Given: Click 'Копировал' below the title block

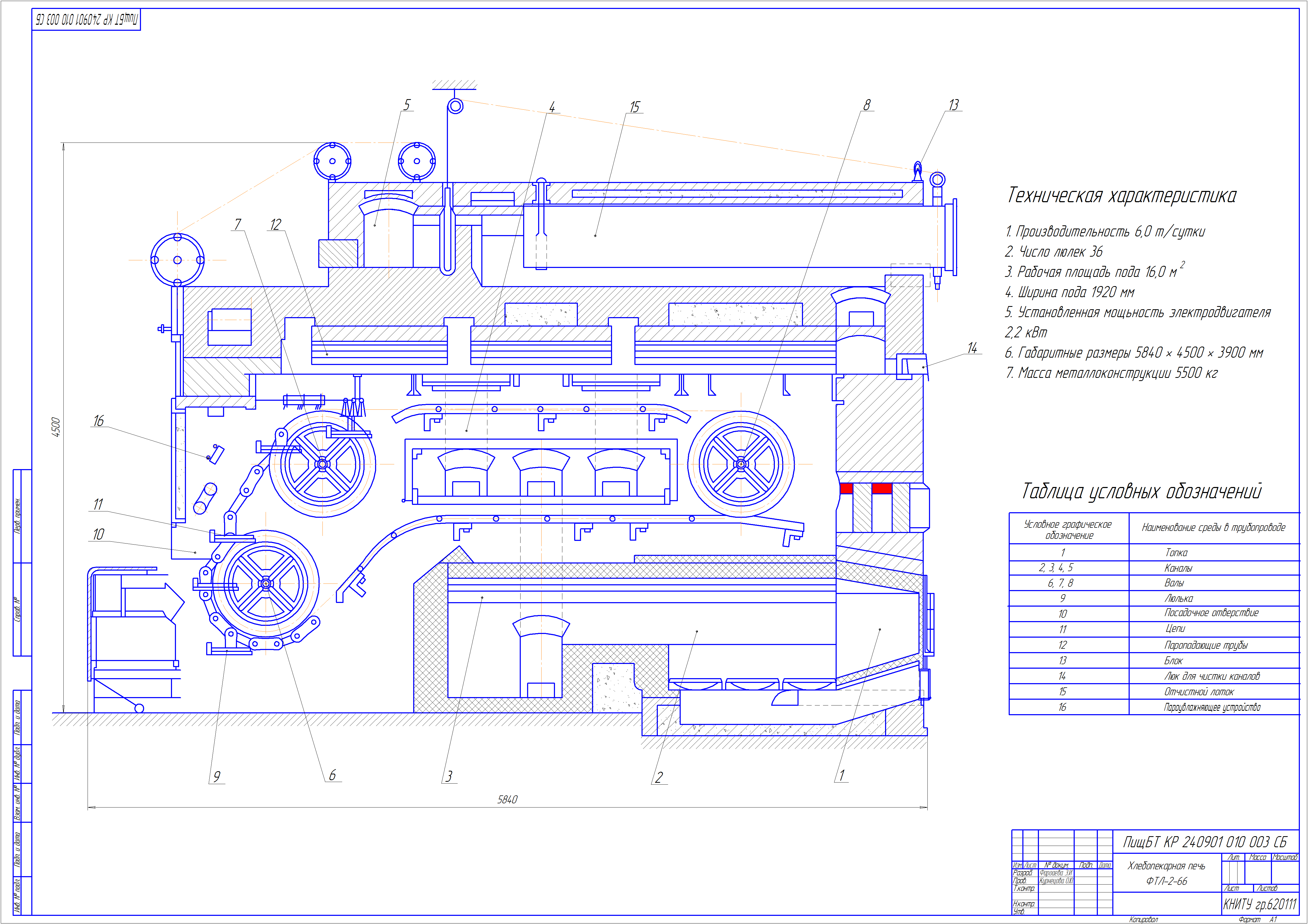Looking at the screenshot, I should coord(1144,920).
